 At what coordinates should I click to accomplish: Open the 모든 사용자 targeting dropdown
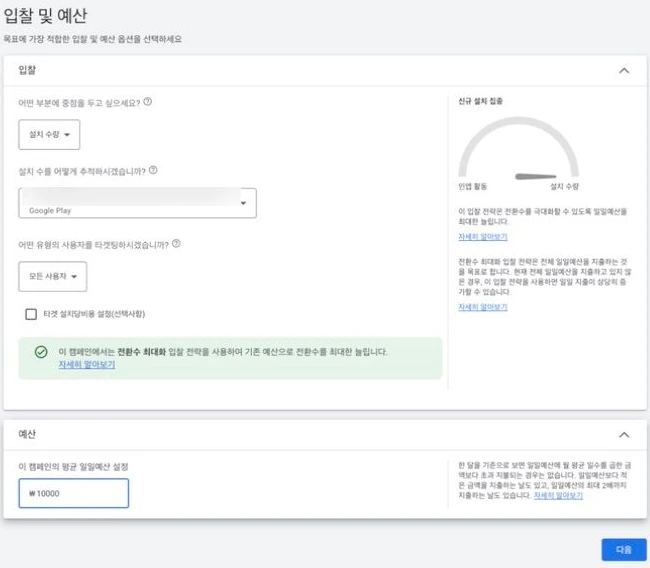click(x=53, y=277)
